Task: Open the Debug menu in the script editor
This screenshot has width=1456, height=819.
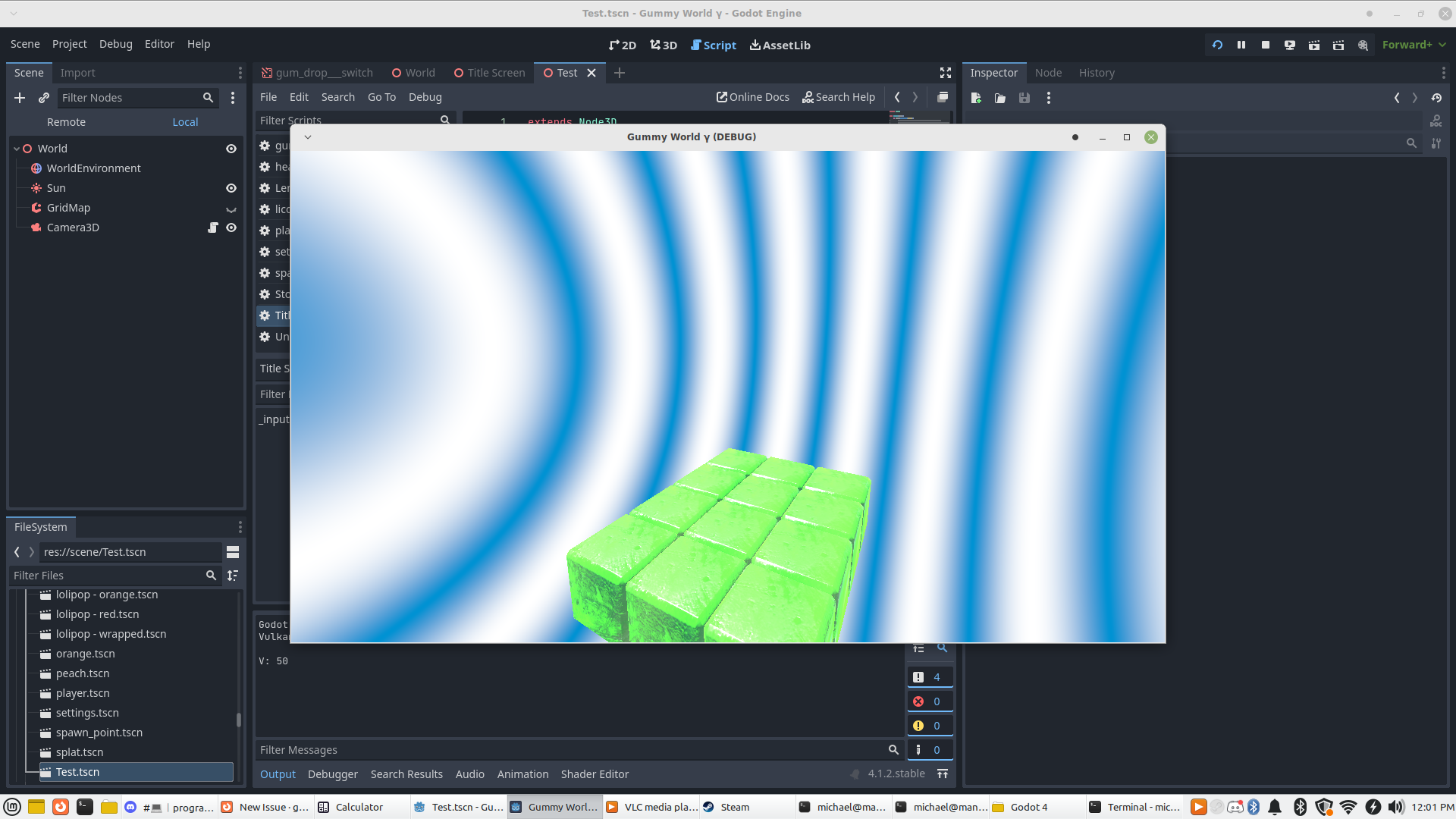Action: coord(425,97)
